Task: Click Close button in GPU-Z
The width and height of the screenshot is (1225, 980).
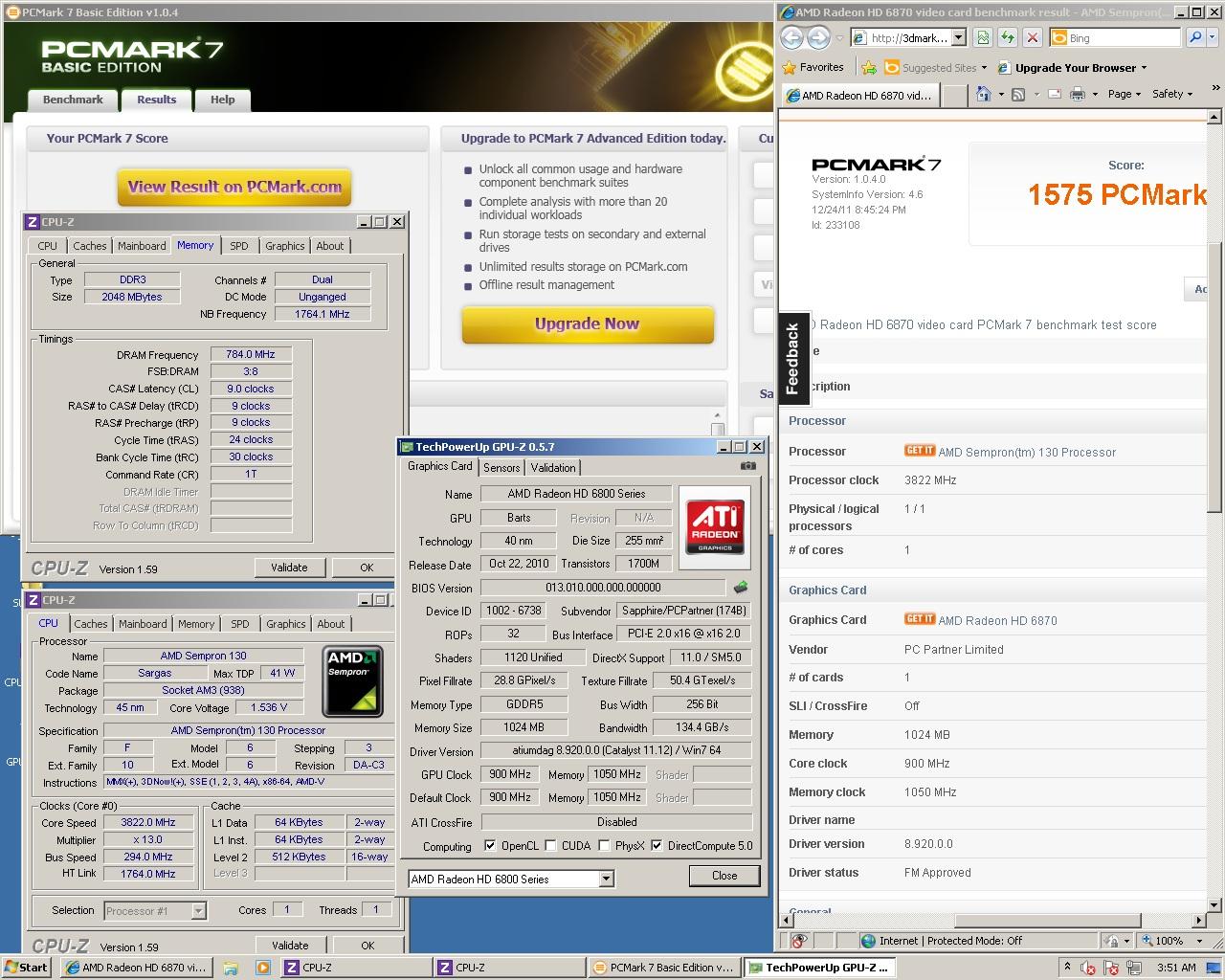Action: click(x=724, y=876)
